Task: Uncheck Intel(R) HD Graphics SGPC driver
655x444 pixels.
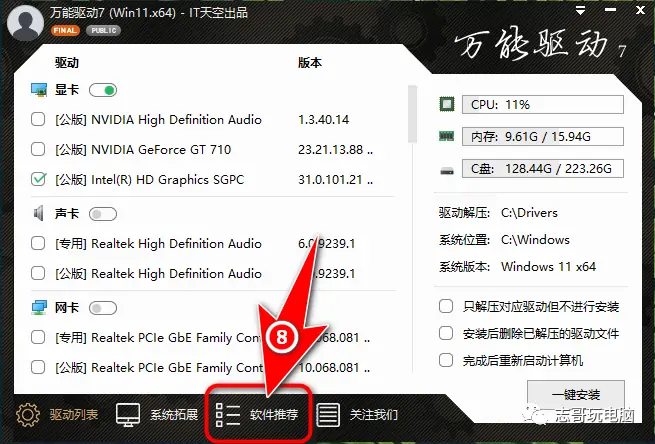Action: (x=38, y=180)
